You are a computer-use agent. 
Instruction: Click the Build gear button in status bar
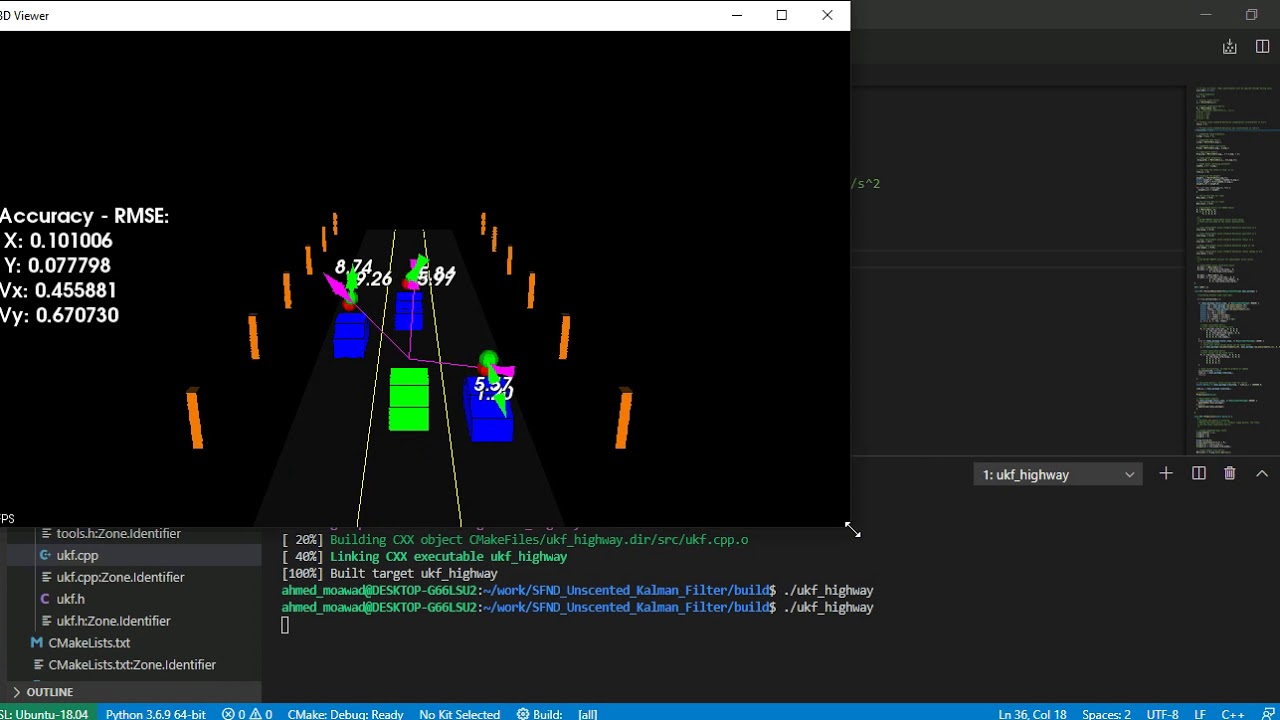(x=540, y=714)
